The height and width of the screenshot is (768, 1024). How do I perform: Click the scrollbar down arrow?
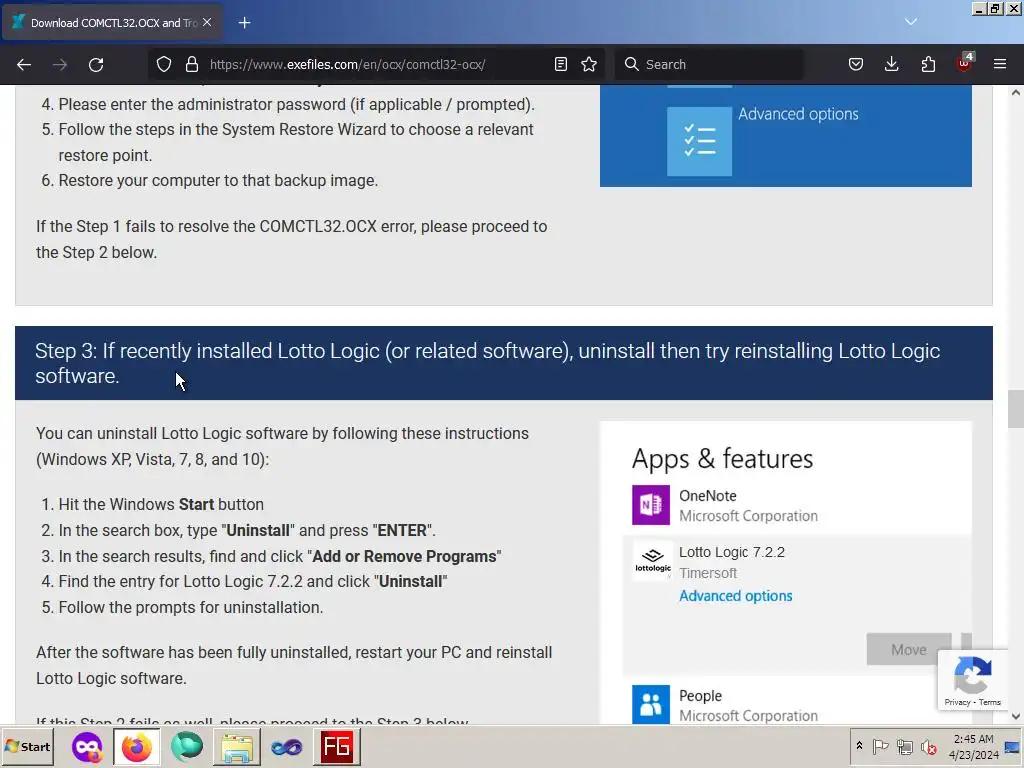[1016, 716]
